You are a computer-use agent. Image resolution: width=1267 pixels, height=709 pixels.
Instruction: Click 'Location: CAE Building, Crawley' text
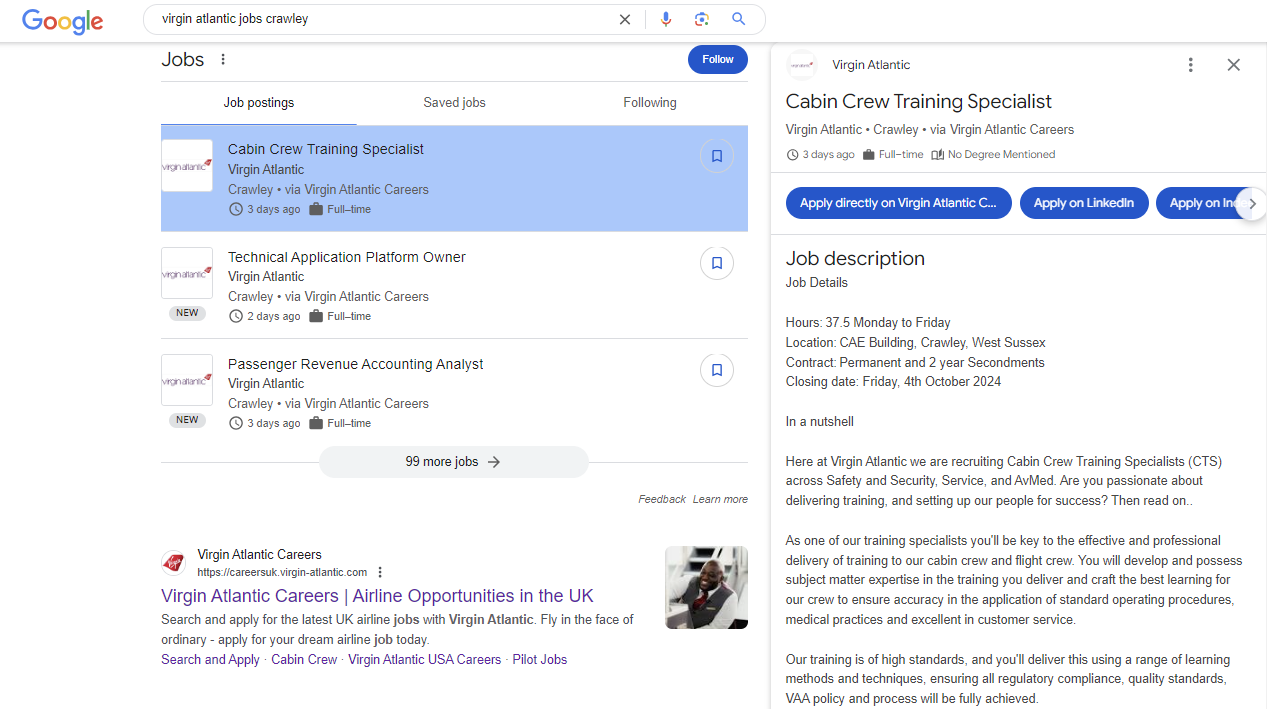click(x=916, y=342)
